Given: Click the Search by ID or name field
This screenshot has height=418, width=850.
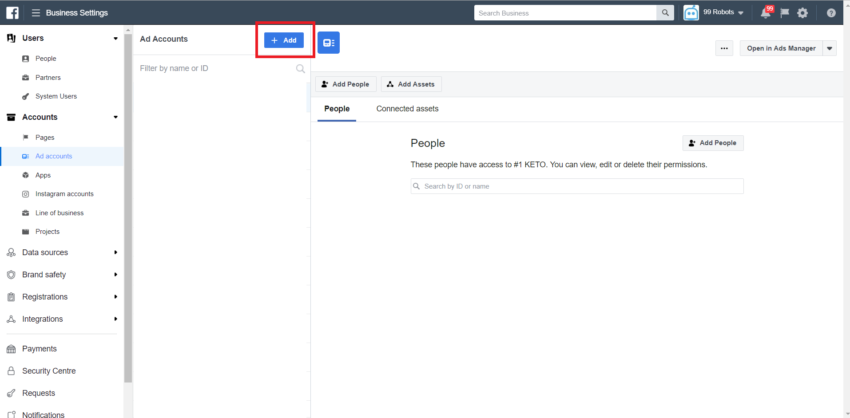Looking at the screenshot, I should [577, 186].
